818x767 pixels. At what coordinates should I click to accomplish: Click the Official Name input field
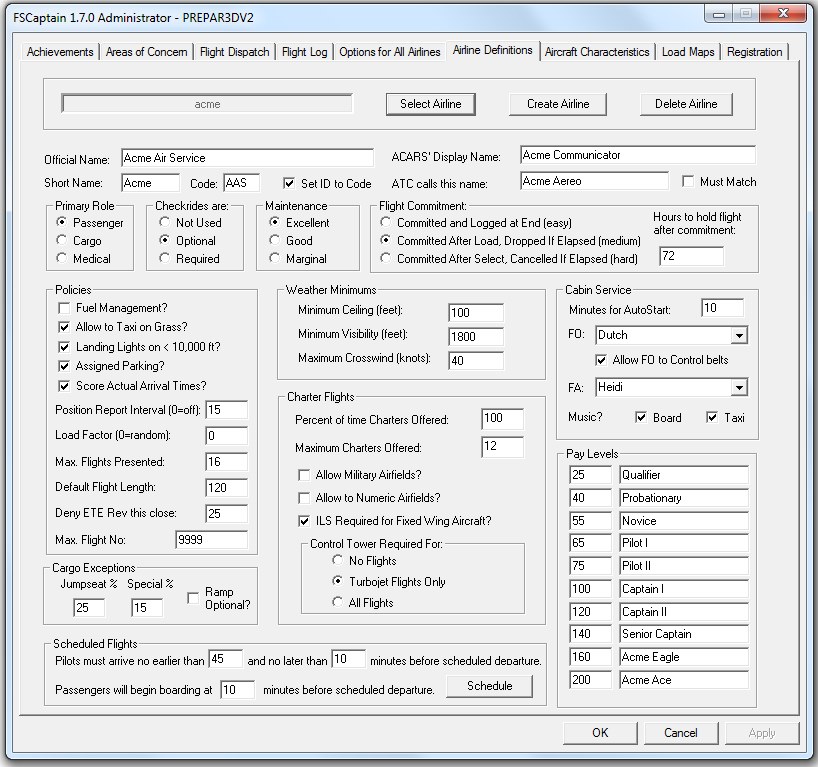pyautogui.click(x=247, y=158)
